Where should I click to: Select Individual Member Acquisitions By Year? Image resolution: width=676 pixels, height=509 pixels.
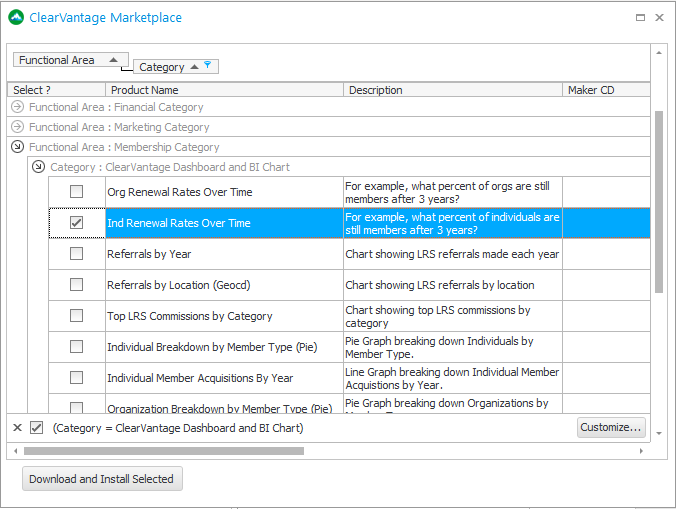(200, 378)
